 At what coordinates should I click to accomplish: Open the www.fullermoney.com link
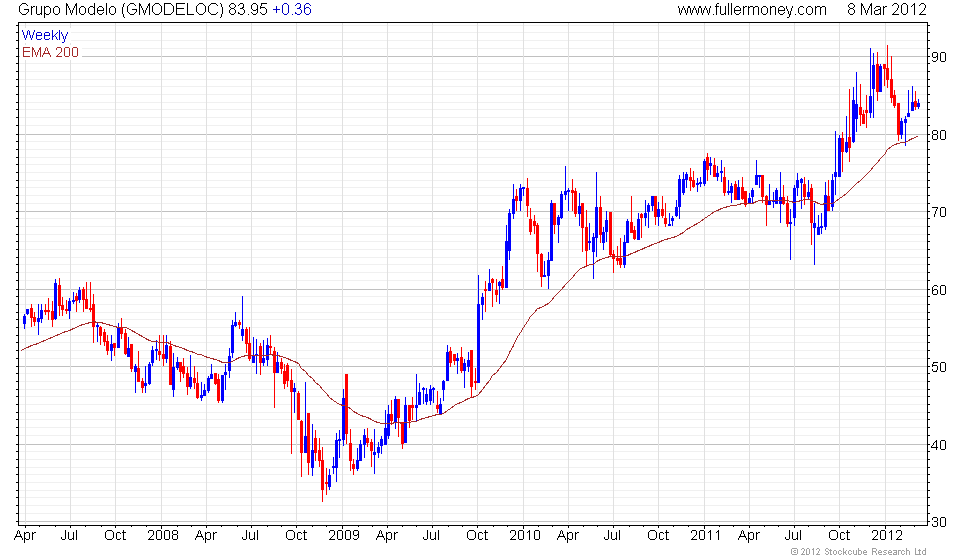(x=751, y=10)
